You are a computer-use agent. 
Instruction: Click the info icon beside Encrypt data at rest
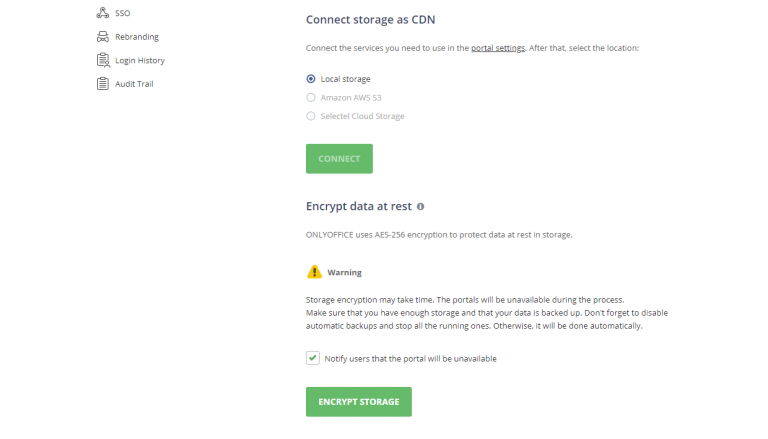[420, 207]
